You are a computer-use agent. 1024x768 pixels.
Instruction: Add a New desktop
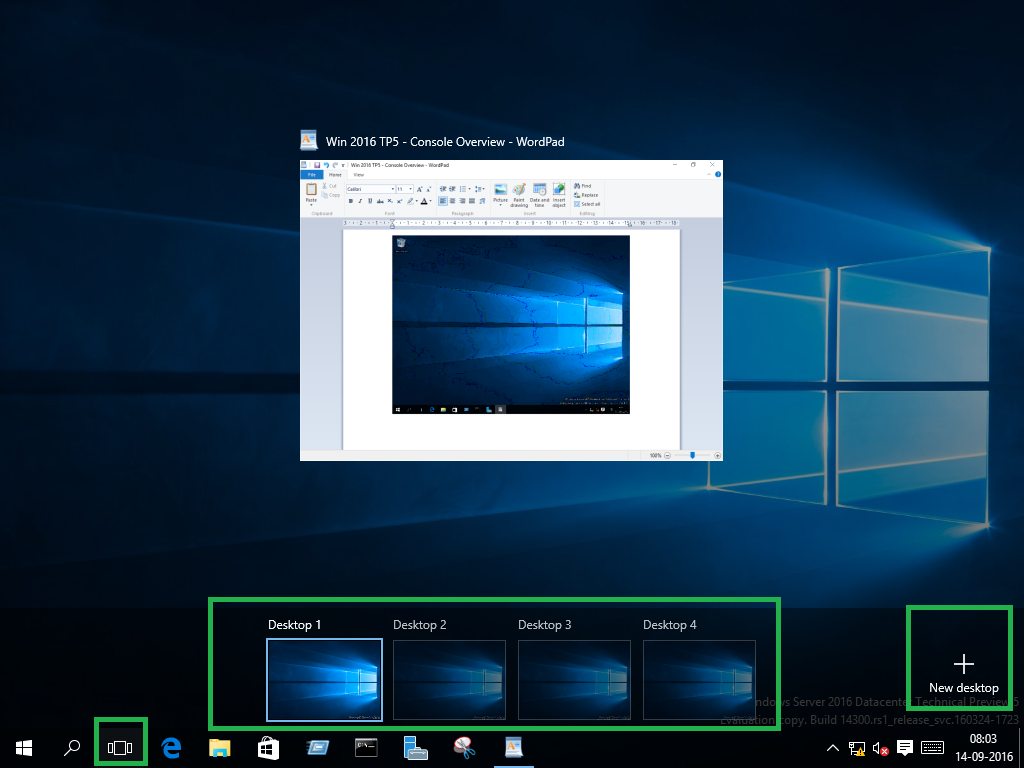[x=963, y=674]
